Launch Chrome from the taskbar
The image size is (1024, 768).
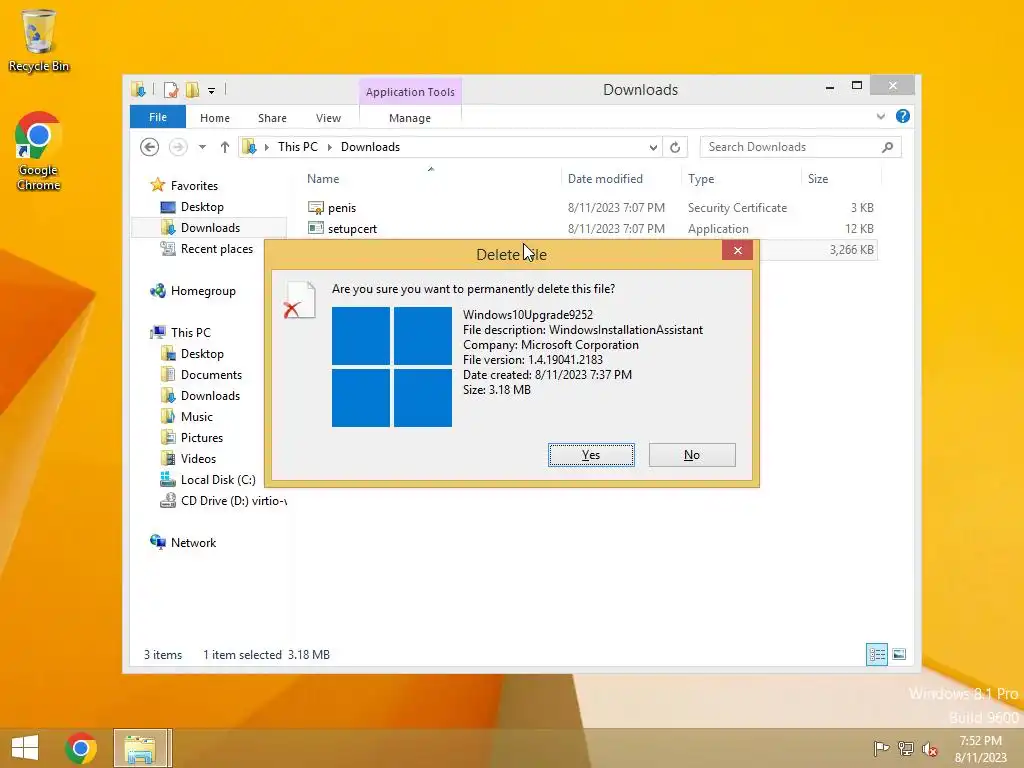pos(81,748)
